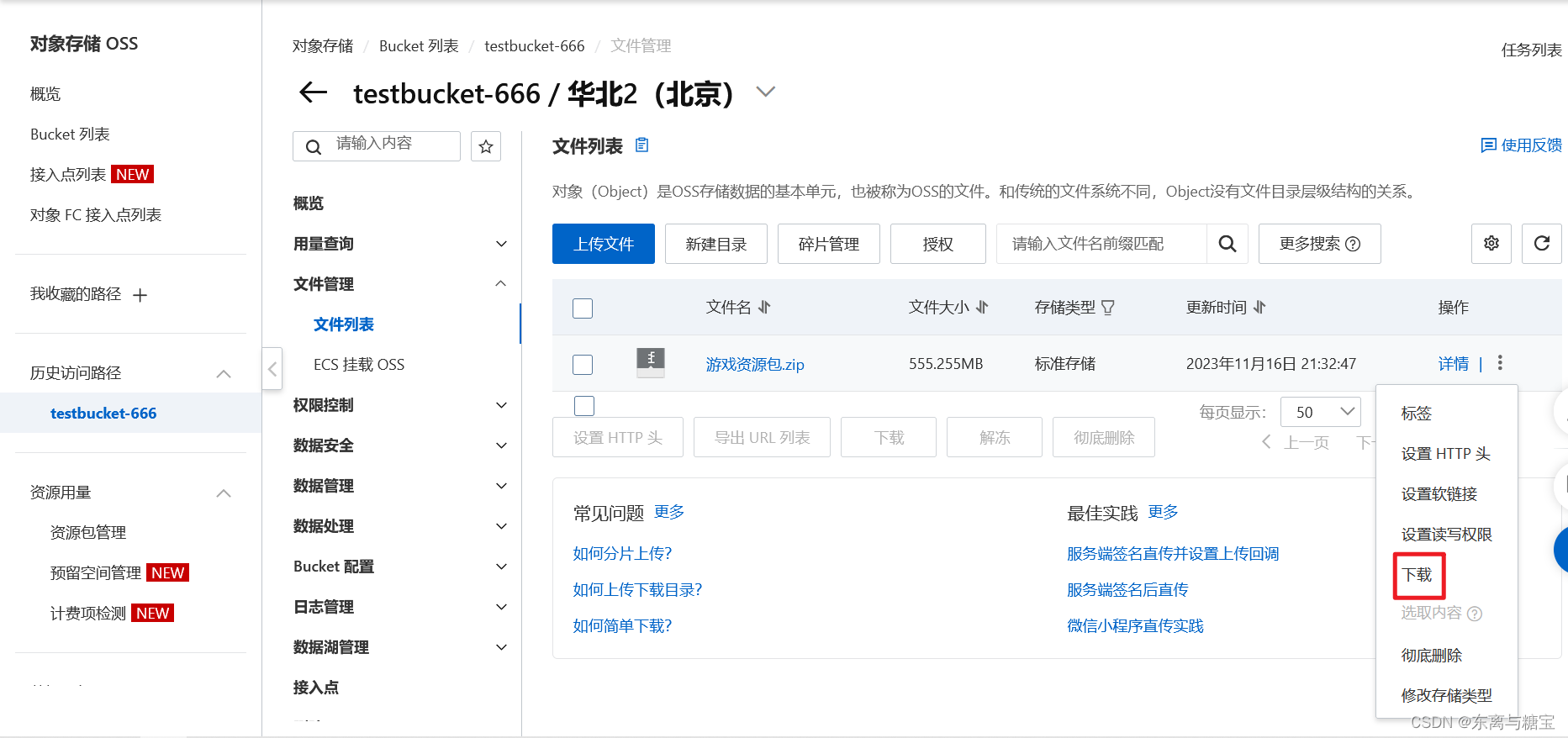
Task: Refresh the file list with the reload icon
Action: coord(1541,244)
